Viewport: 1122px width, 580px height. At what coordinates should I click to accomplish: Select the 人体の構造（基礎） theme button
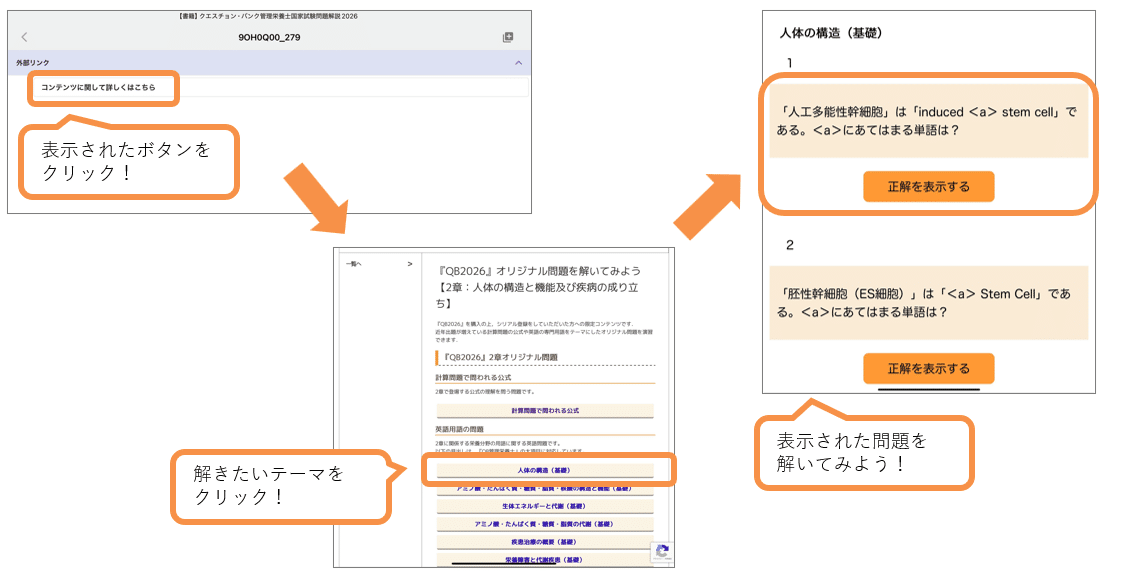click(x=545, y=469)
